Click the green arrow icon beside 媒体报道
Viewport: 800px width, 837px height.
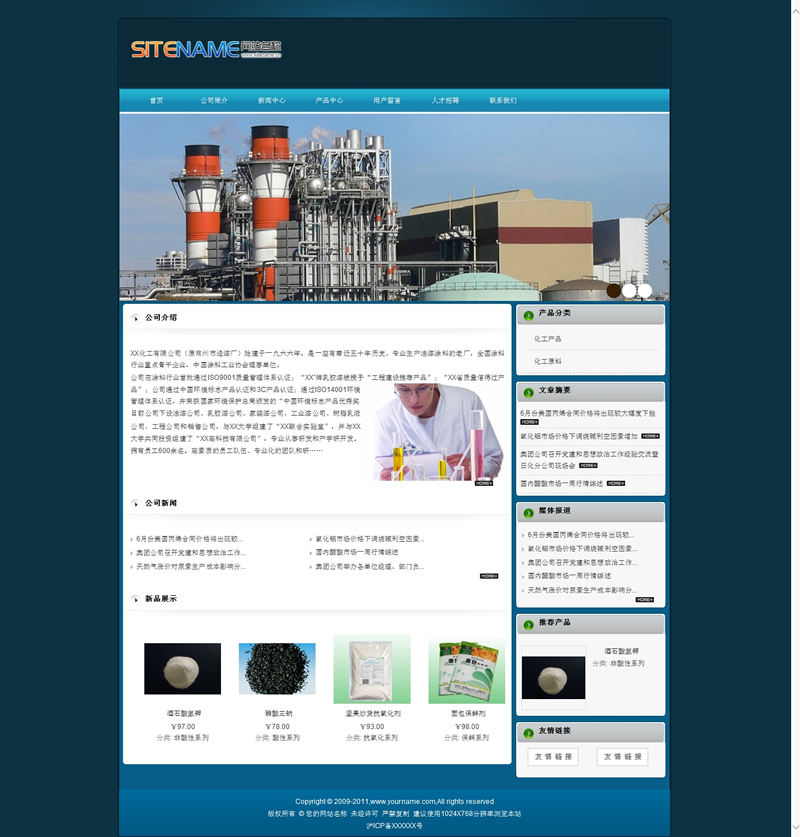[x=529, y=512]
